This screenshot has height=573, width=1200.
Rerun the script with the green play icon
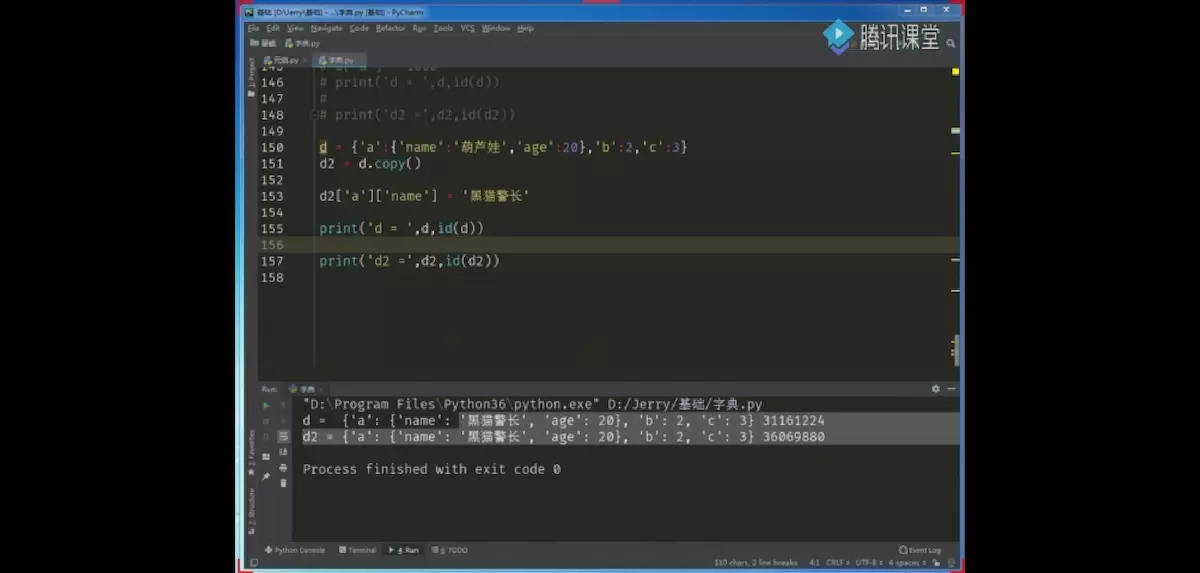(266, 405)
